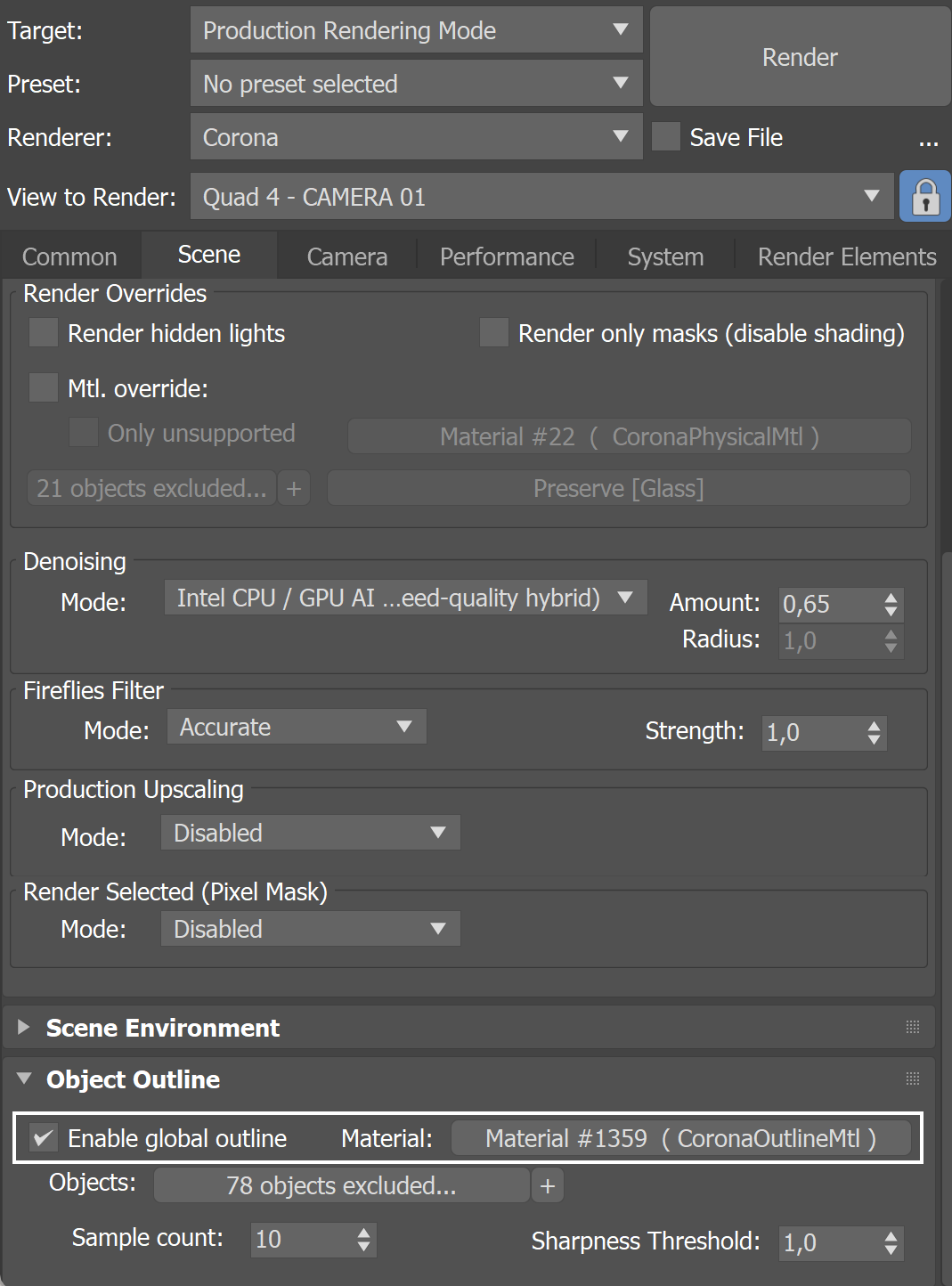
Task: Click the Scene Environment rollout grip icon
Action: (x=913, y=1027)
